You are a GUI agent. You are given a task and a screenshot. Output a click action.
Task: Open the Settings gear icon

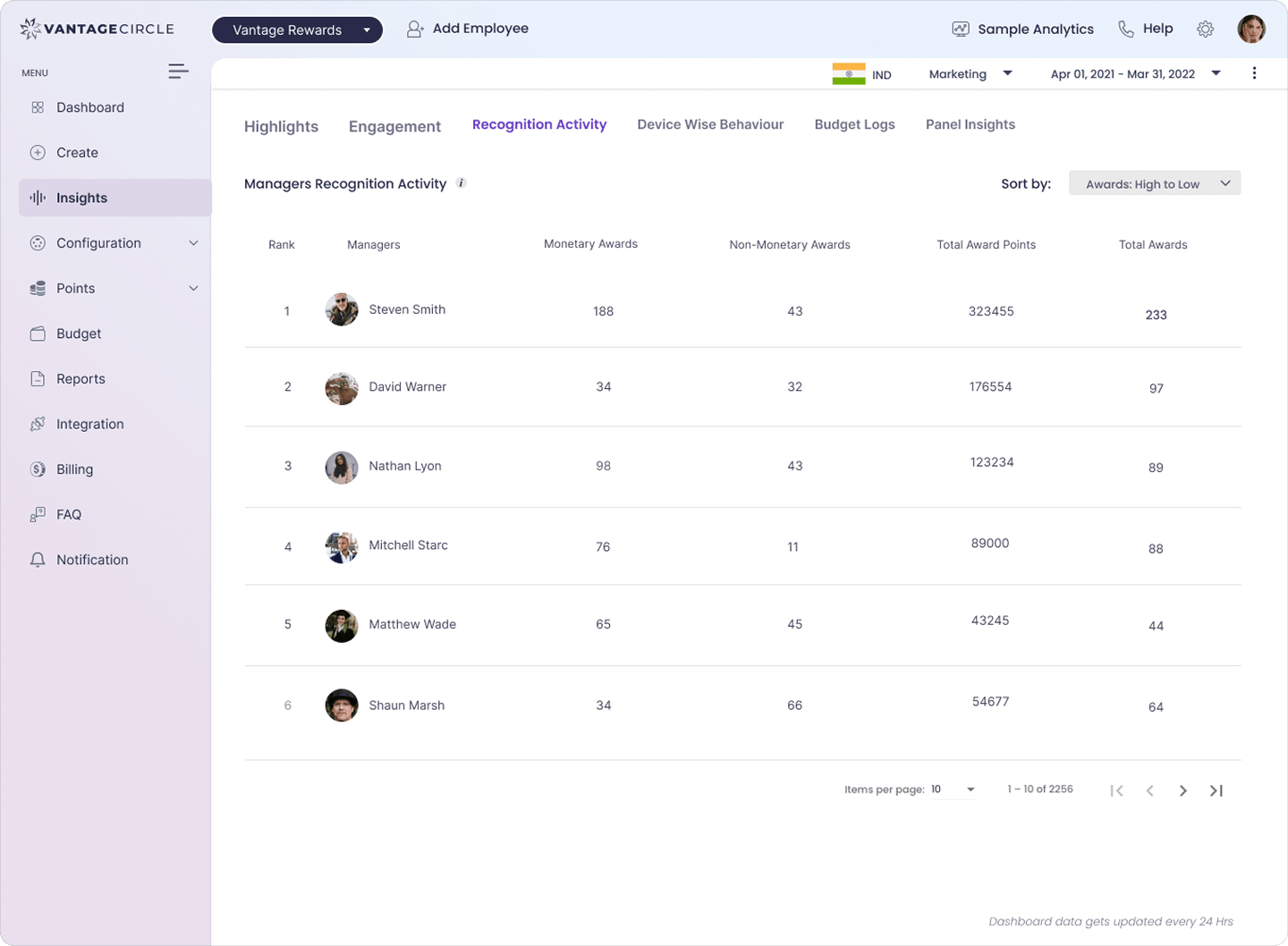click(x=1206, y=29)
